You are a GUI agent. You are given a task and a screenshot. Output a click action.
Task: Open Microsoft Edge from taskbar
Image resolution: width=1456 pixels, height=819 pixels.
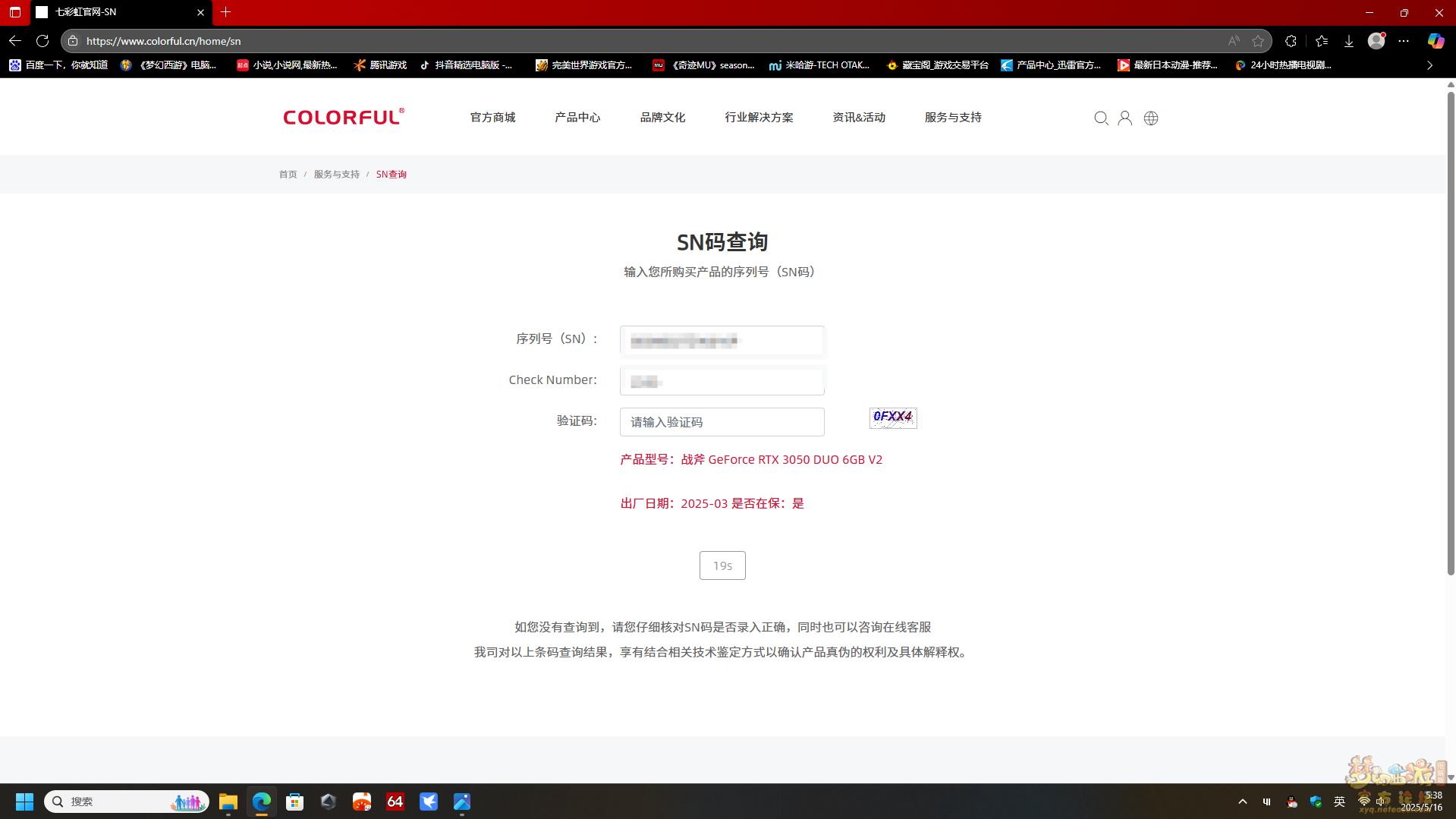click(x=262, y=802)
